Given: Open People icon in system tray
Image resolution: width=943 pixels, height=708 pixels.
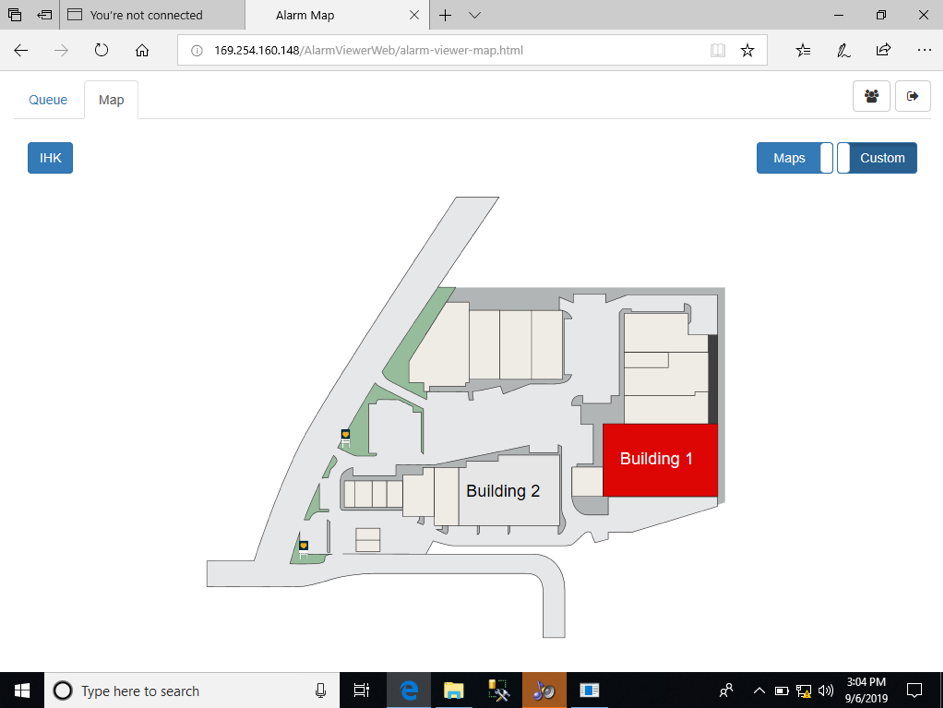Looking at the screenshot, I should [x=726, y=691].
